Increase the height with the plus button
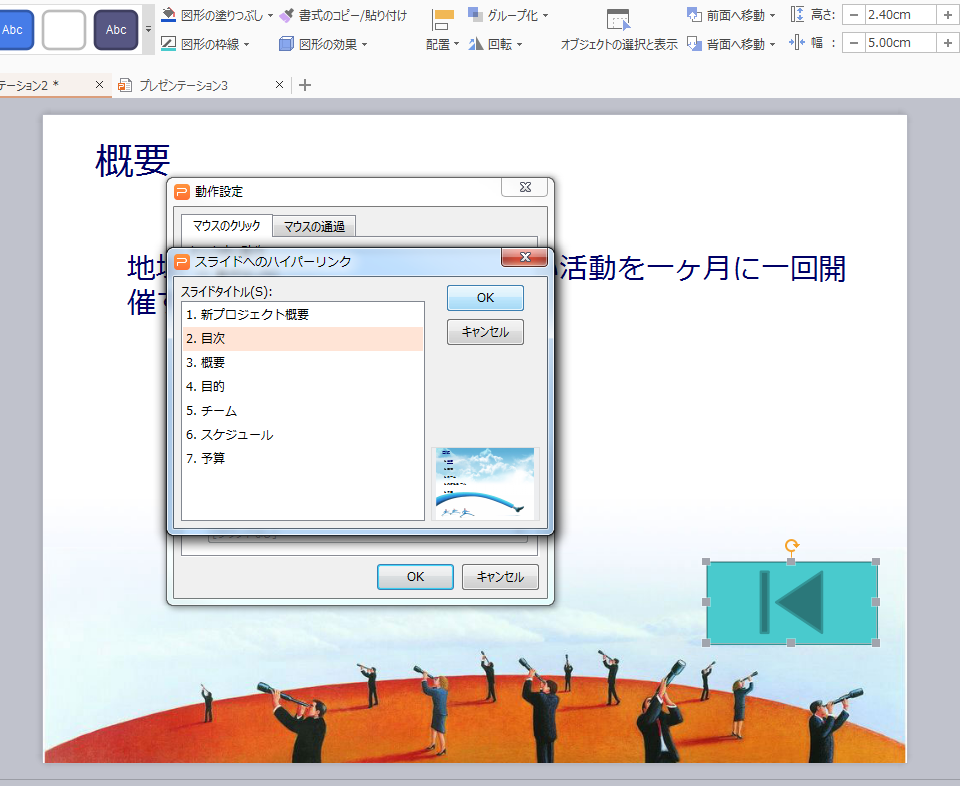Screen dimensions: 960x786 tap(948, 15)
